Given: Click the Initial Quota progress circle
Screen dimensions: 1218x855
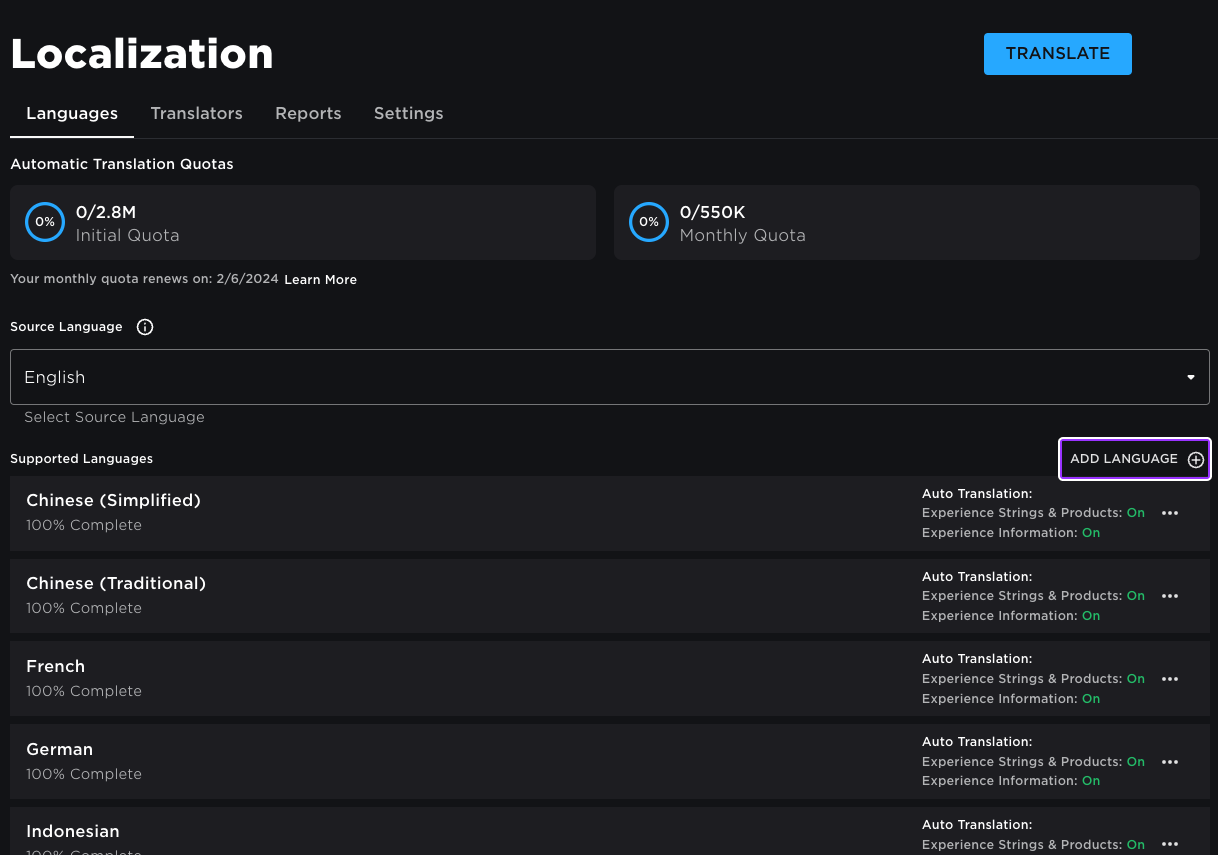Looking at the screenshot, I should (45, 222).
